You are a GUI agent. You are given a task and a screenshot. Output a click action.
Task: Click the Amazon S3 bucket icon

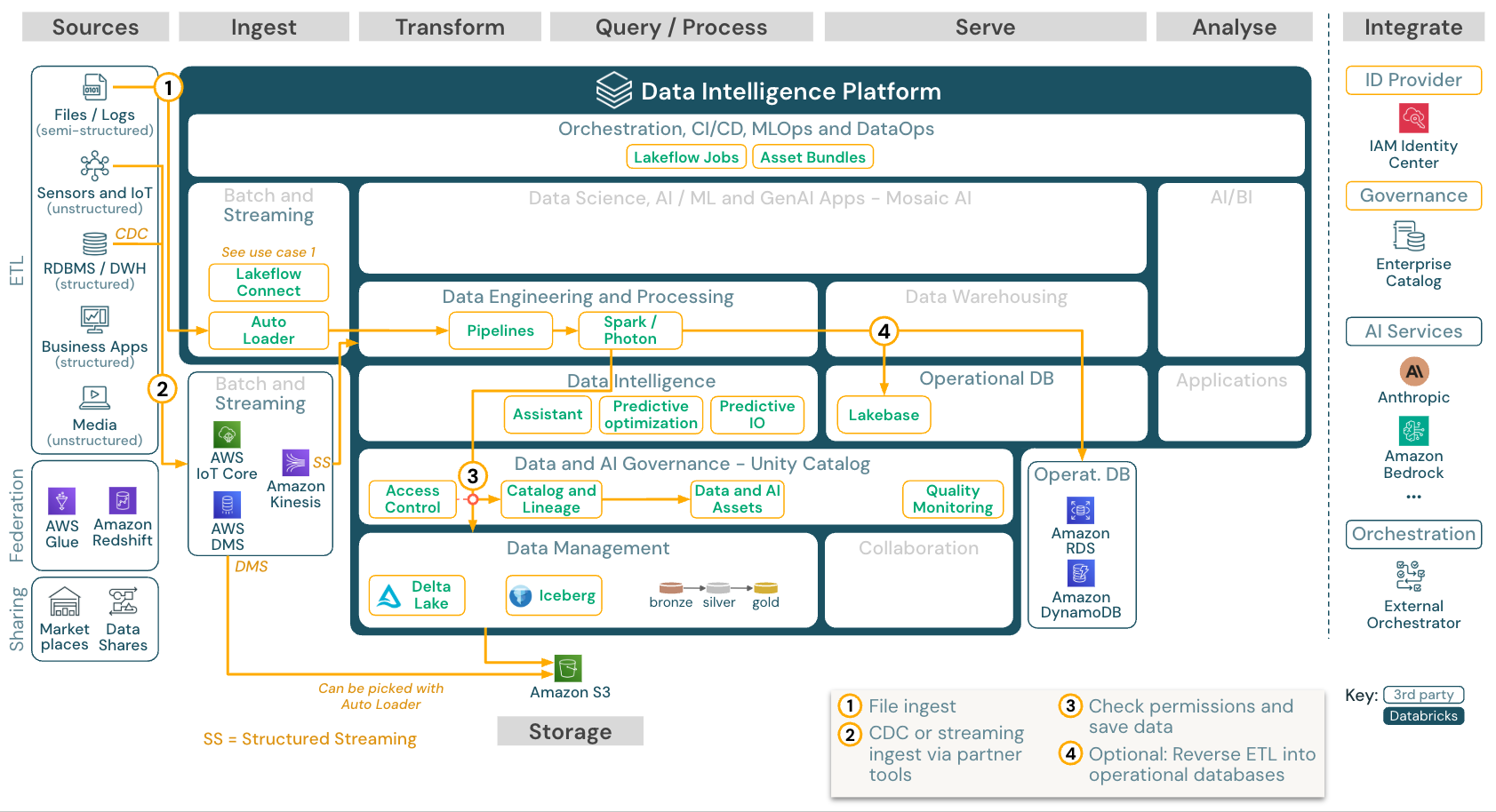click(568, 668)
